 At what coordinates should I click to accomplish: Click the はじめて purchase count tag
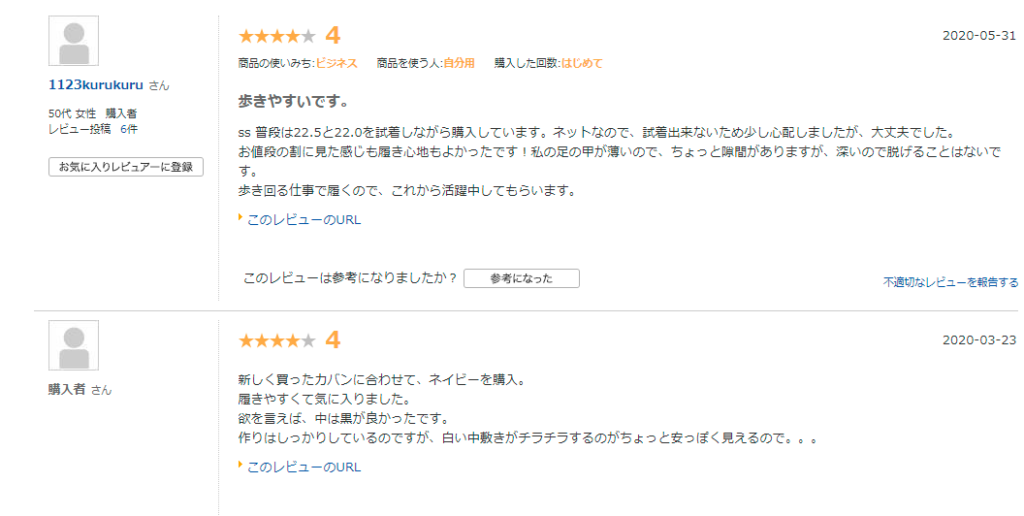click(582, 63)
